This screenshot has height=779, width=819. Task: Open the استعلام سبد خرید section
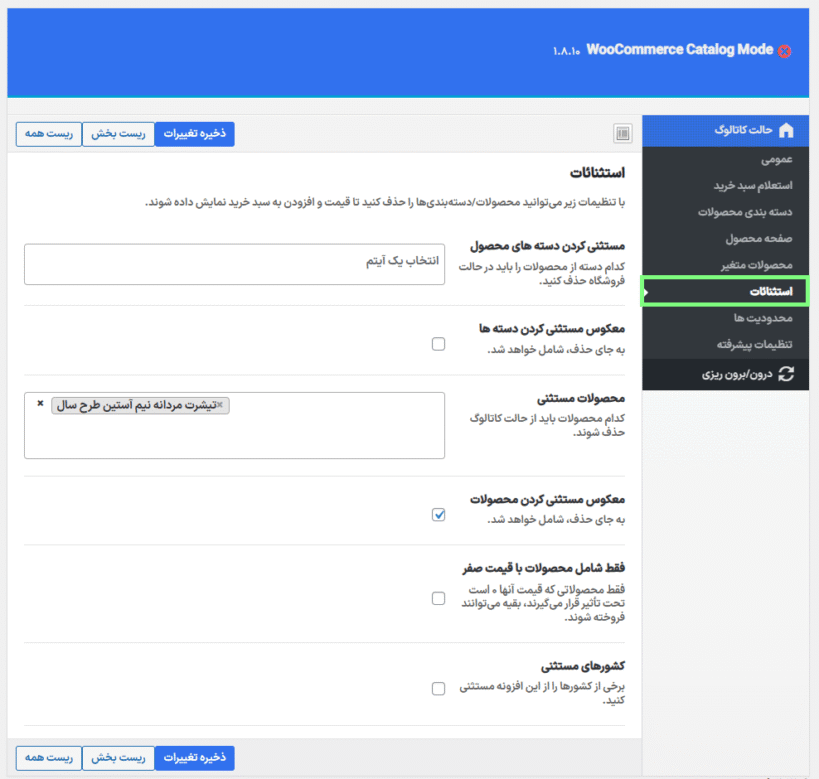[726, 185]
